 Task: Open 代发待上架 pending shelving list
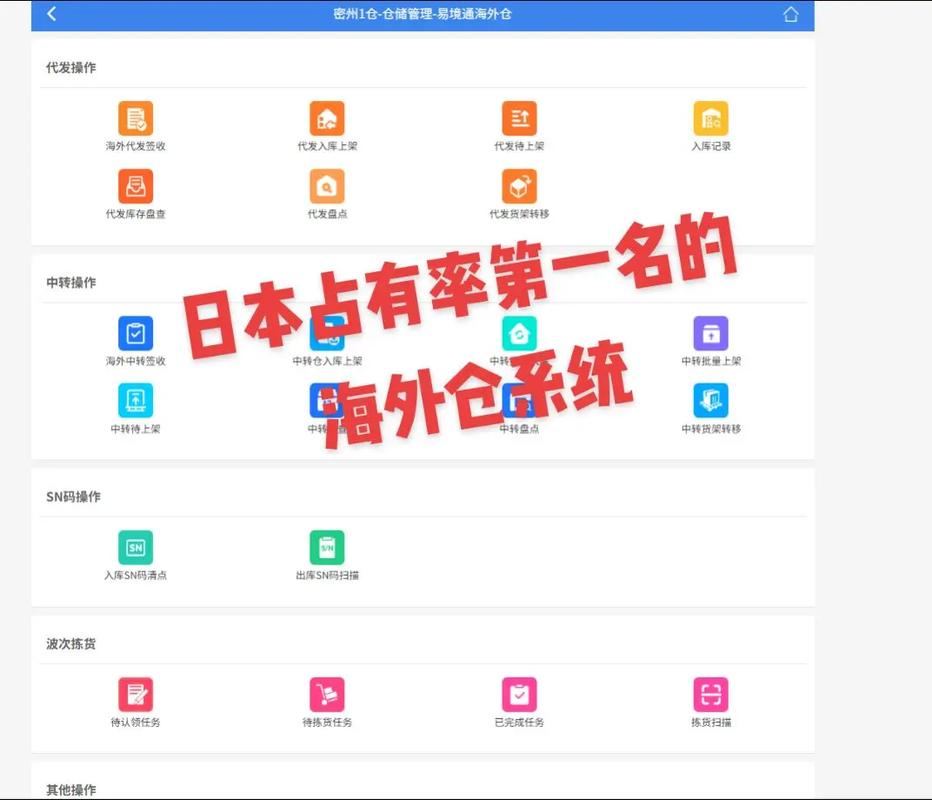(519, 120)
